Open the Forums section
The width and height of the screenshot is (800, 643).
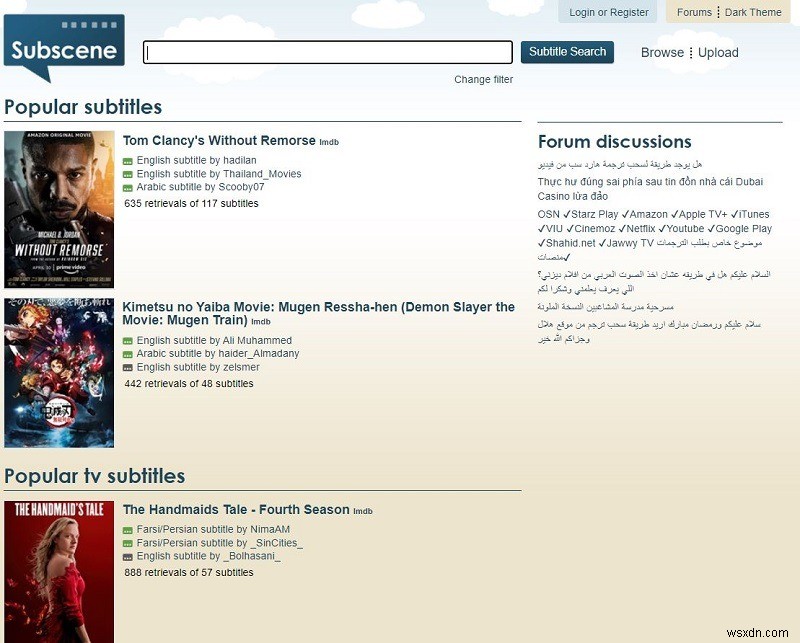tap(694, 11)
